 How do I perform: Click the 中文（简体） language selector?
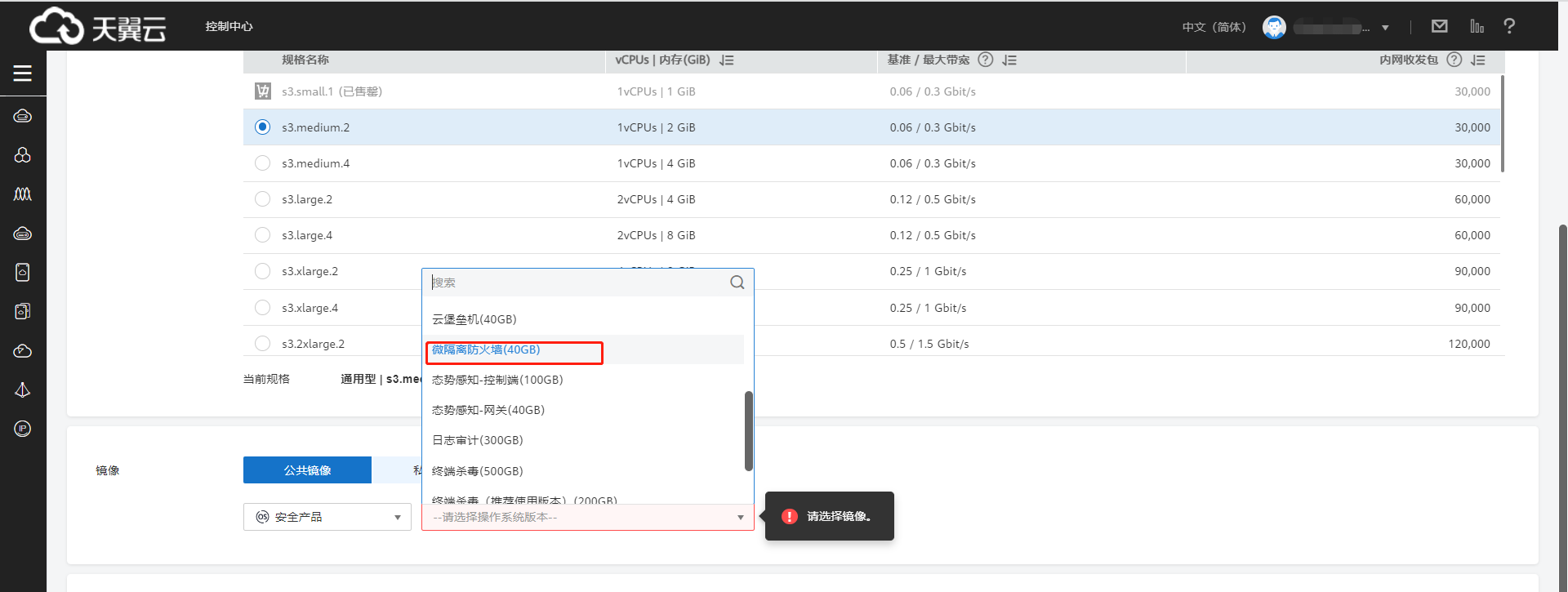point(1214,27)
